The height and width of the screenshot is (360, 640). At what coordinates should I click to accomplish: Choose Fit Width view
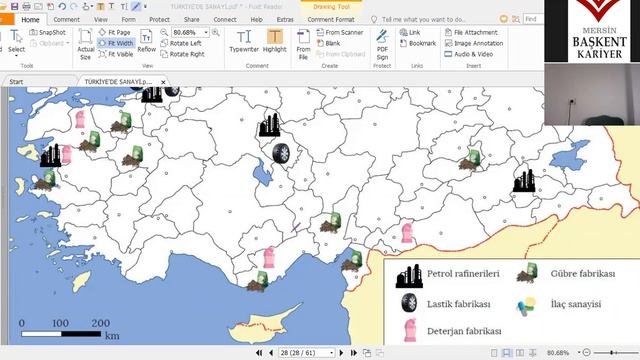click(116, 43)
